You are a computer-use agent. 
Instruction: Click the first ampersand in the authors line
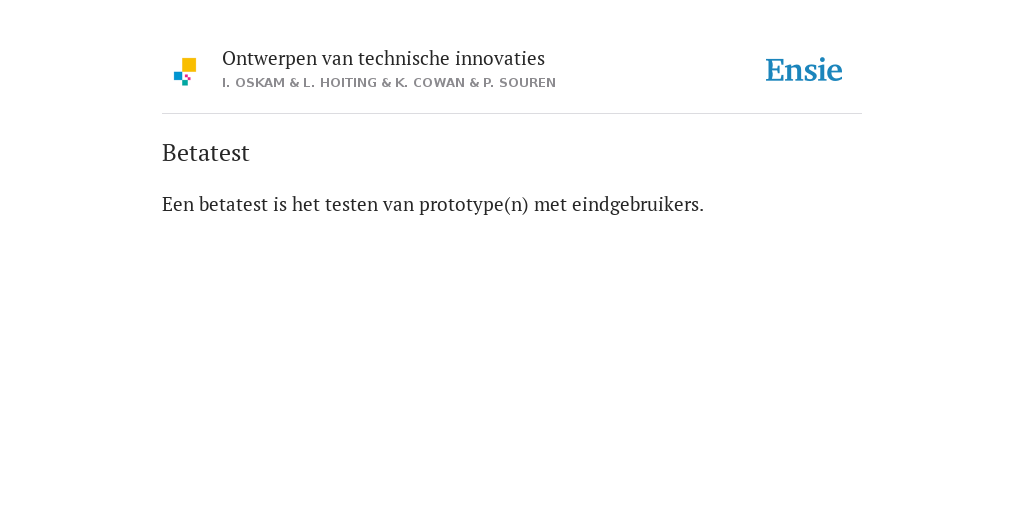(x=295, y=83)
